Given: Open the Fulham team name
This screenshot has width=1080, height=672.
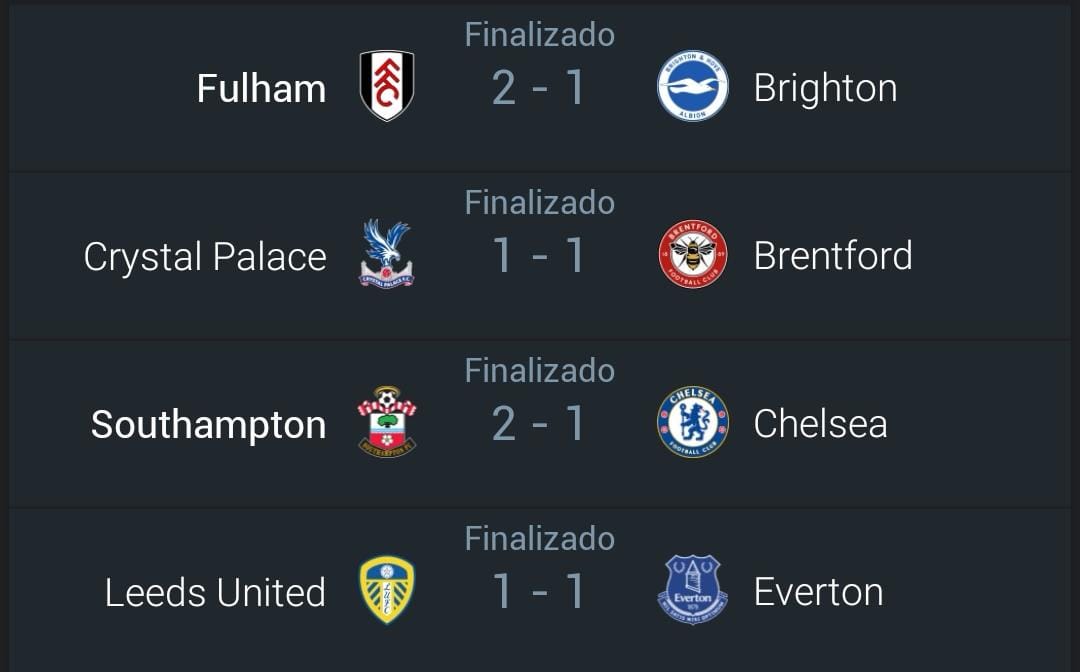Looking at the screenshot, I should pos(261,89).
